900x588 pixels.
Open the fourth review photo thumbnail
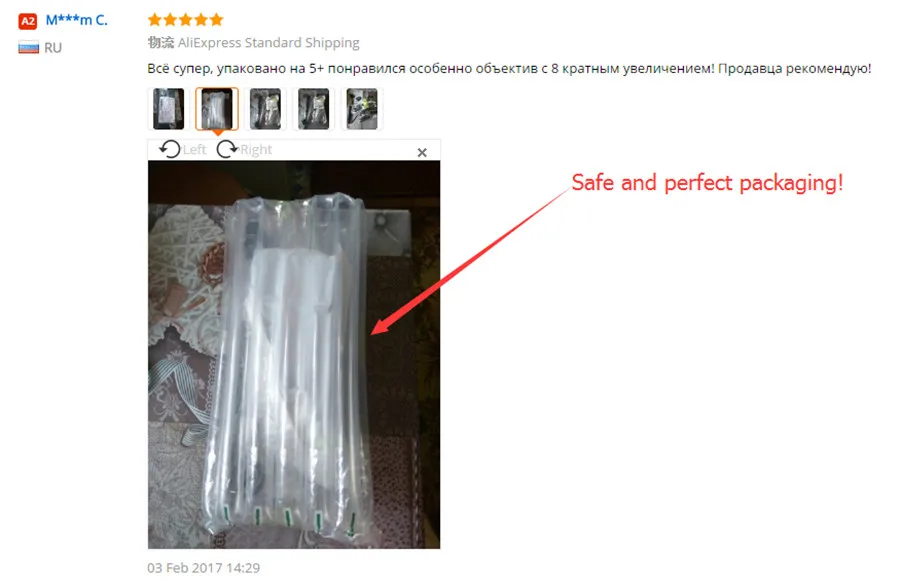(313, 109)
